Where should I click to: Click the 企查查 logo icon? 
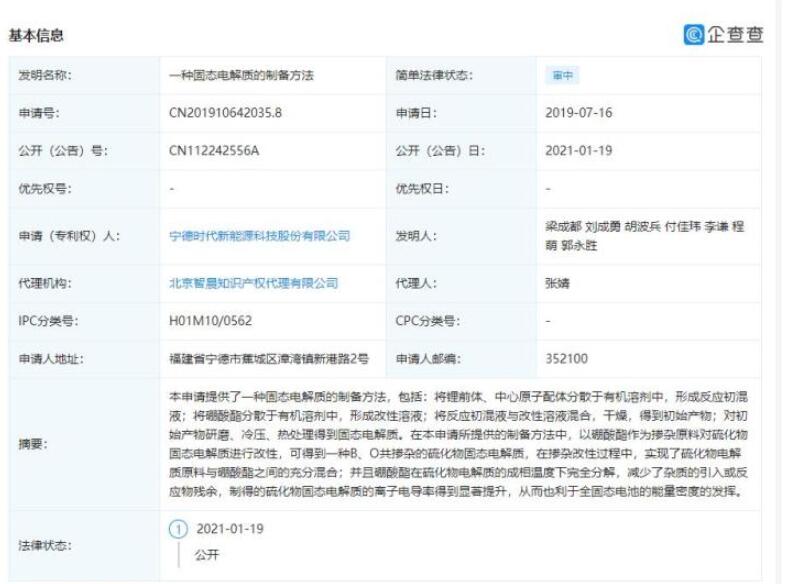693,34
